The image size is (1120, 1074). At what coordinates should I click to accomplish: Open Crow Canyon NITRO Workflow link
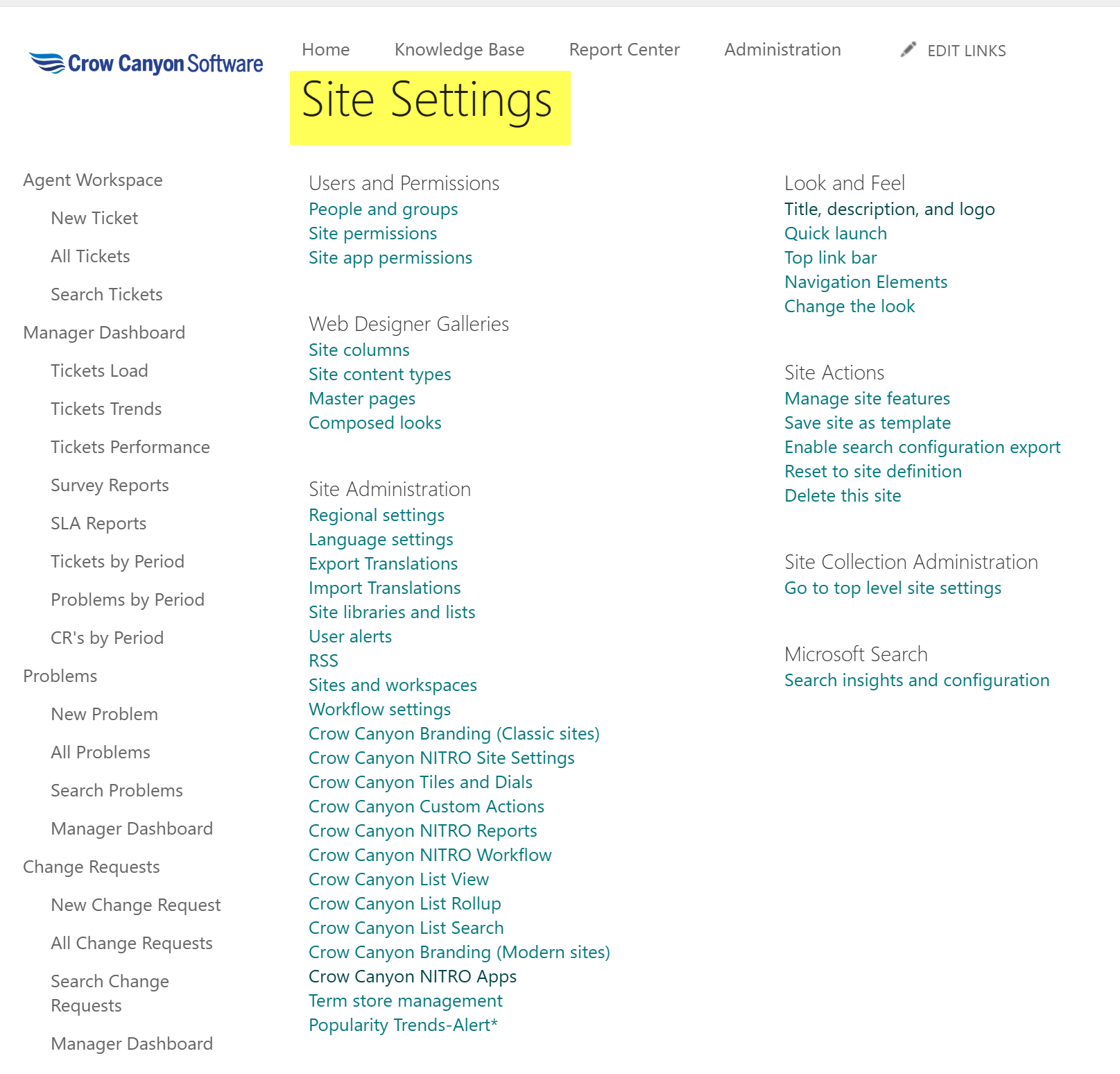pos(430,855)
